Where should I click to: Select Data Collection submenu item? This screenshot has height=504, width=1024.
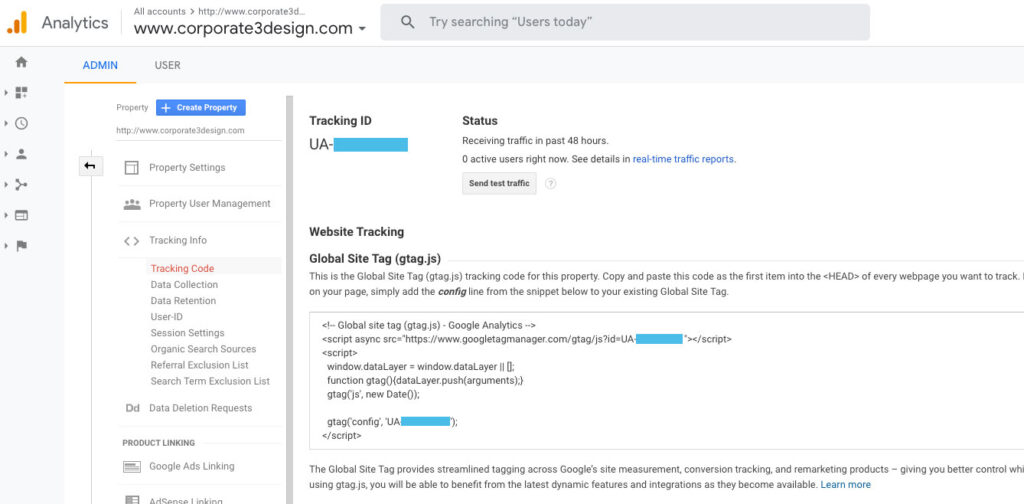(x=184, y=285)
